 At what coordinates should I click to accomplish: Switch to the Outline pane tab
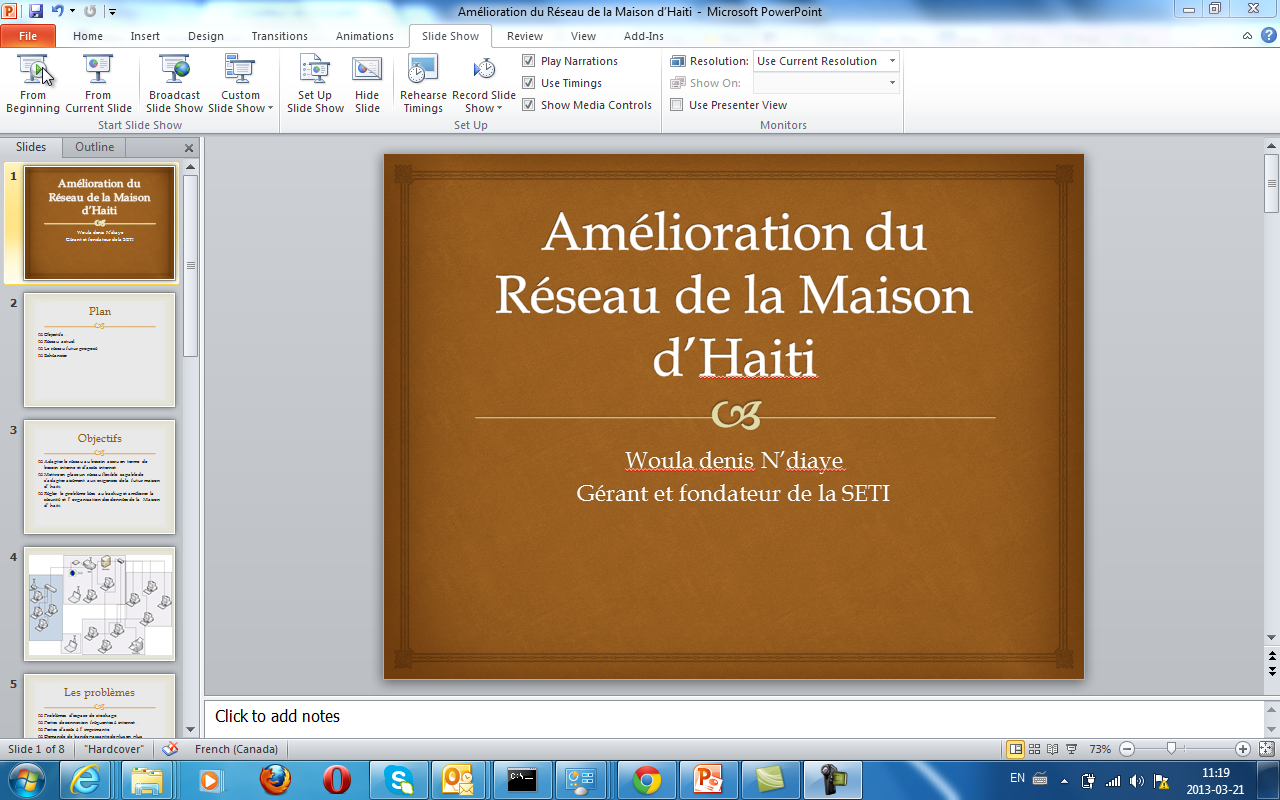tap(95, 147)
